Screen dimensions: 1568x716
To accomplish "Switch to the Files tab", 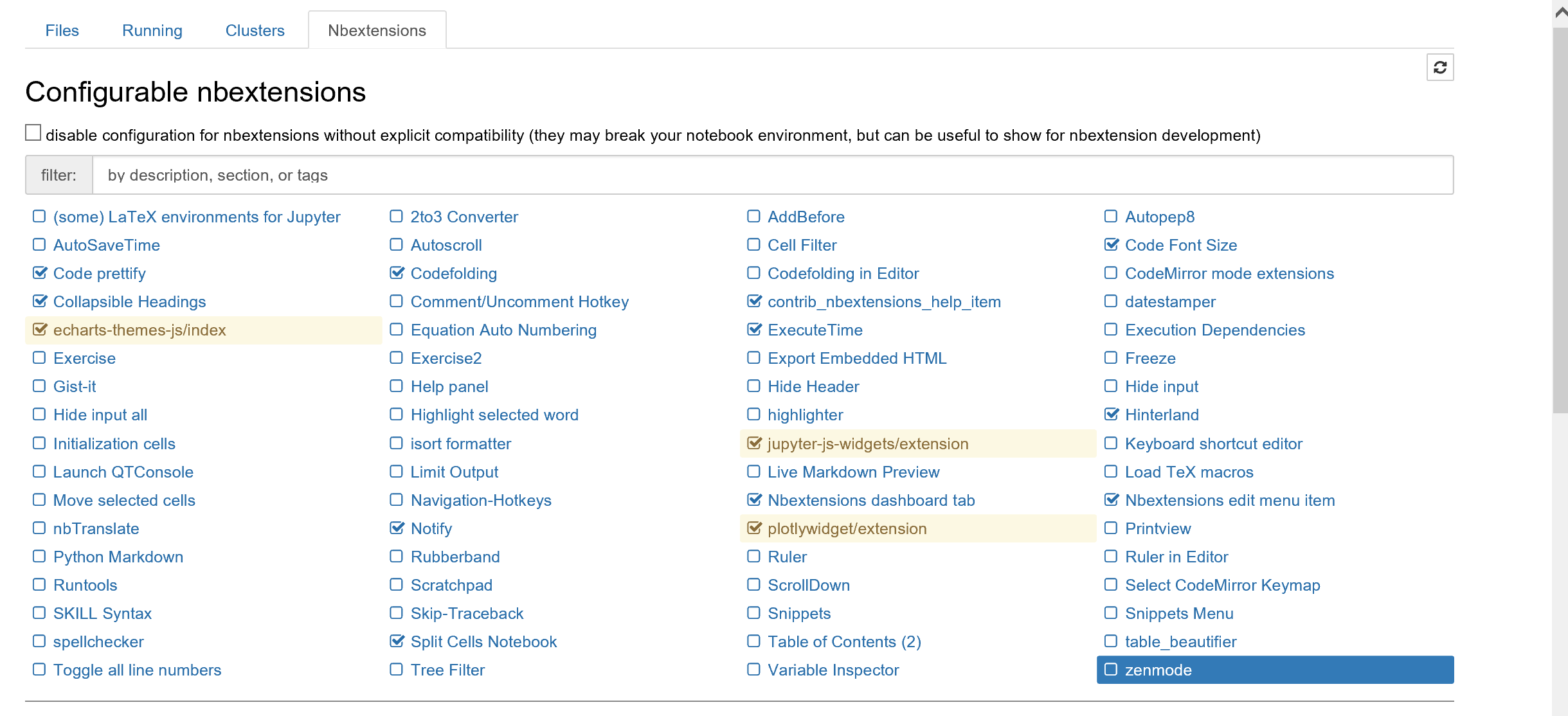I will click(x=61, y=30).
